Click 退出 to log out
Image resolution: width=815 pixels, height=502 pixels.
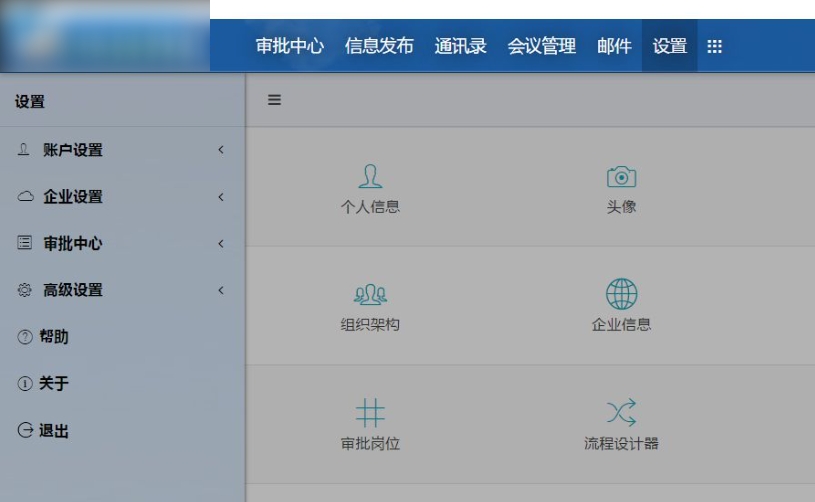click(53, 431)
